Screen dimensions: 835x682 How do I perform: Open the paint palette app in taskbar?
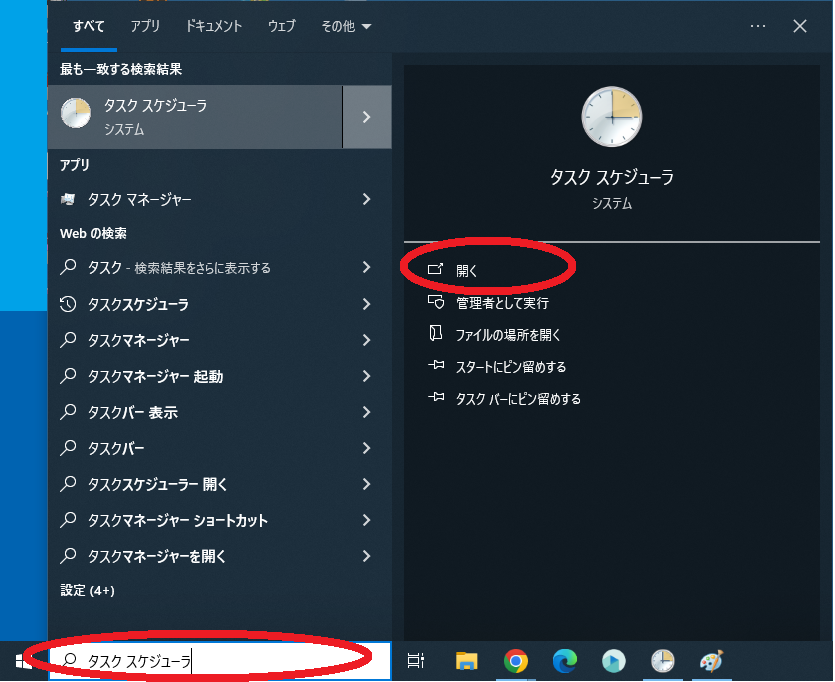pyautogui.click(x=711, y=660)
